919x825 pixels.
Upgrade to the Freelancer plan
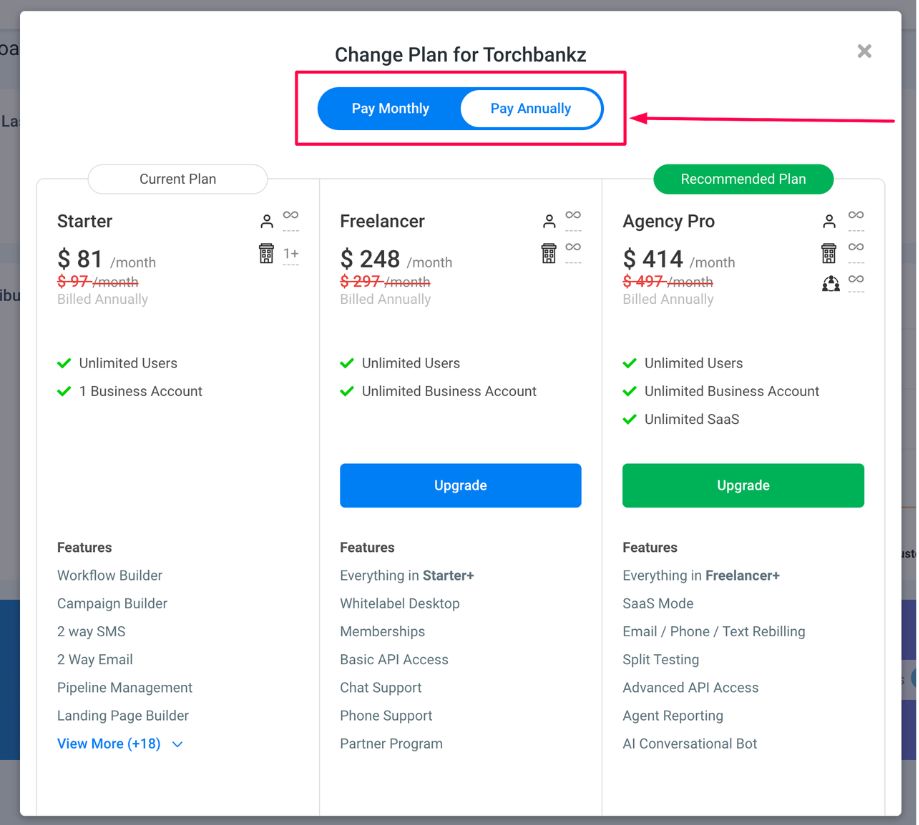pos(460,485)
